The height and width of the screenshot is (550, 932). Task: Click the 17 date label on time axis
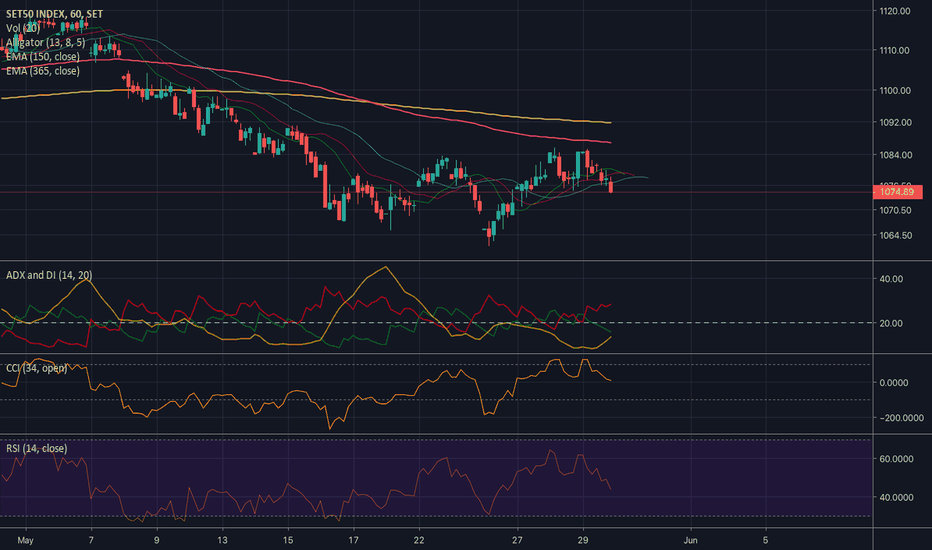pyautogui.click(x=354, y=540)
